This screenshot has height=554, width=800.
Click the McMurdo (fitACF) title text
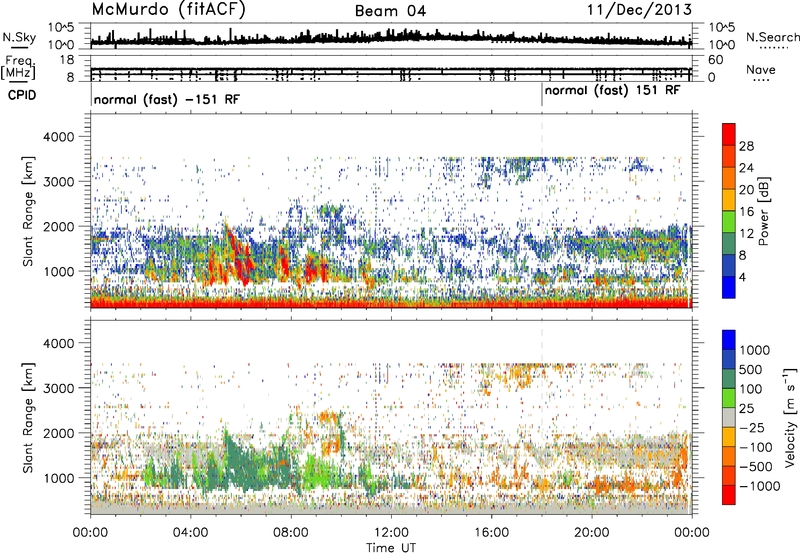[x=168, y=10]
